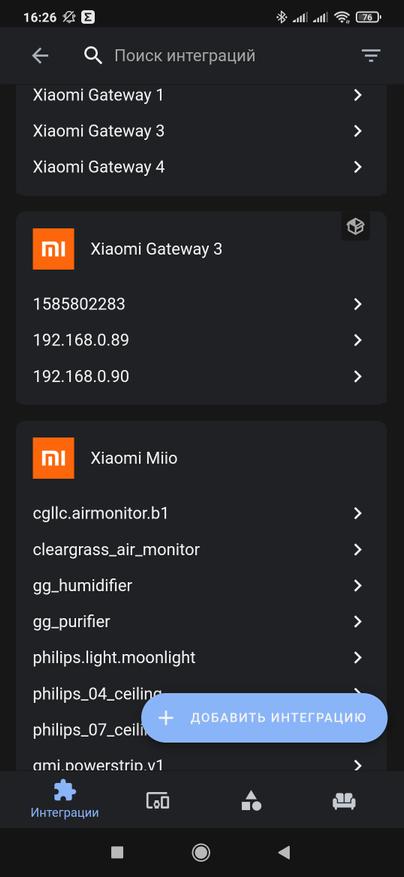Open the filter icon in header
404x877 pixels.
(x=370, y=55)
